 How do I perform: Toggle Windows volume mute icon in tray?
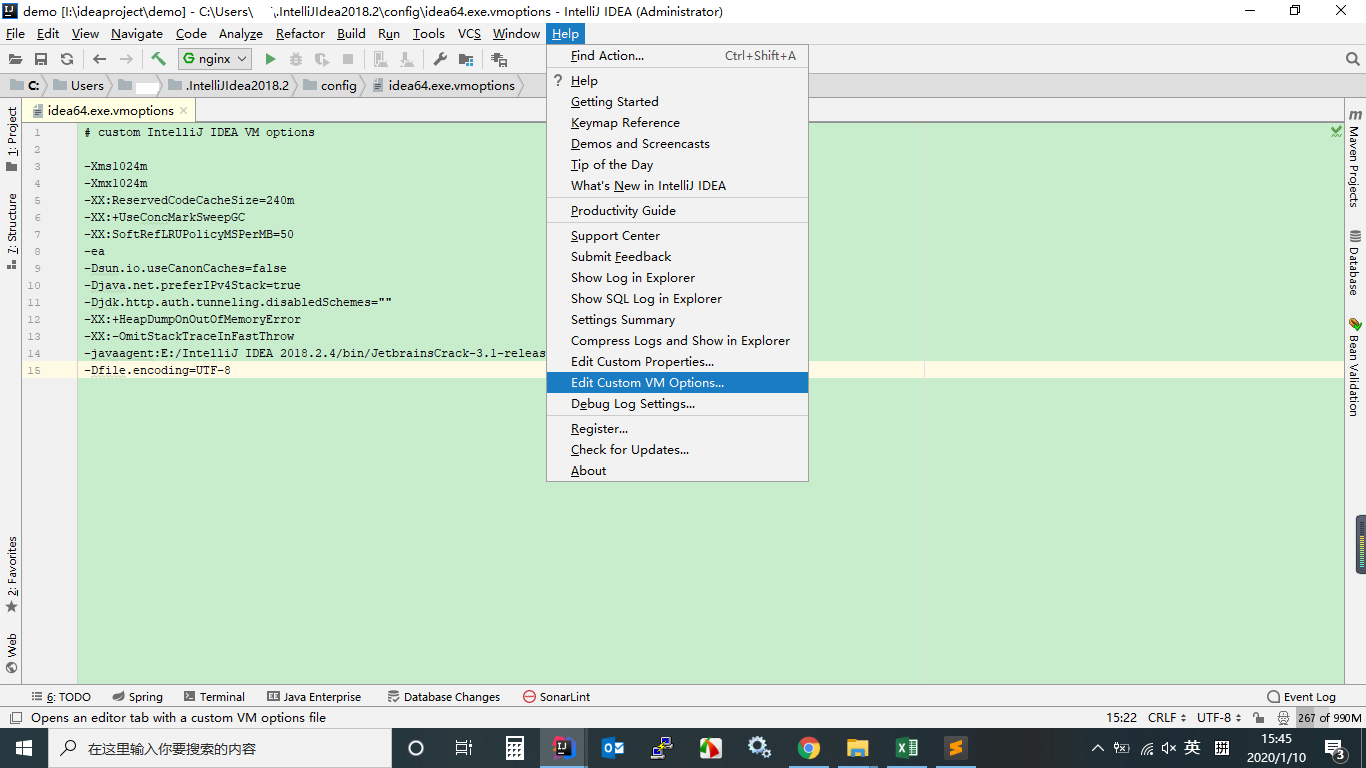tap(1169, 748)
